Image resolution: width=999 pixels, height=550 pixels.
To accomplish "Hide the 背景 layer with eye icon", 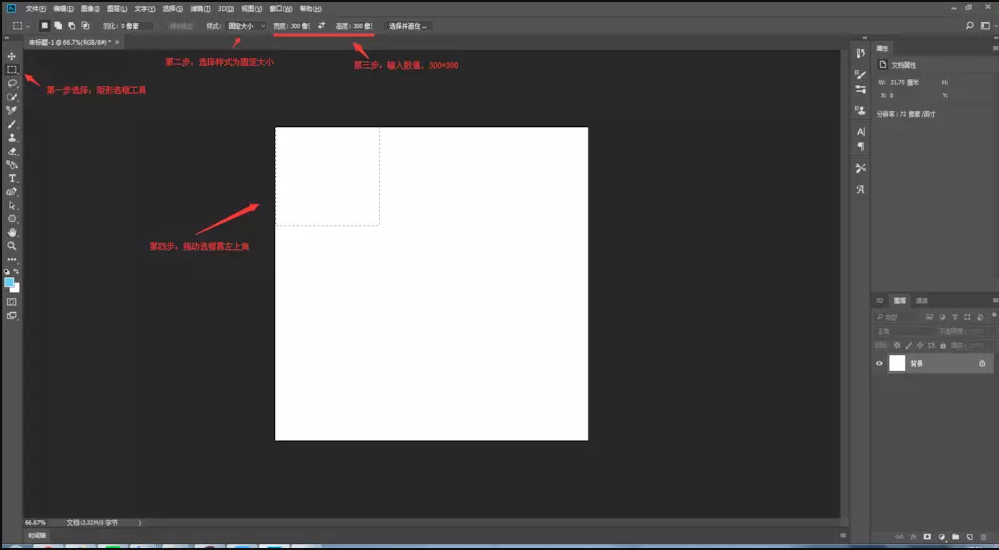I will (879, 363).
